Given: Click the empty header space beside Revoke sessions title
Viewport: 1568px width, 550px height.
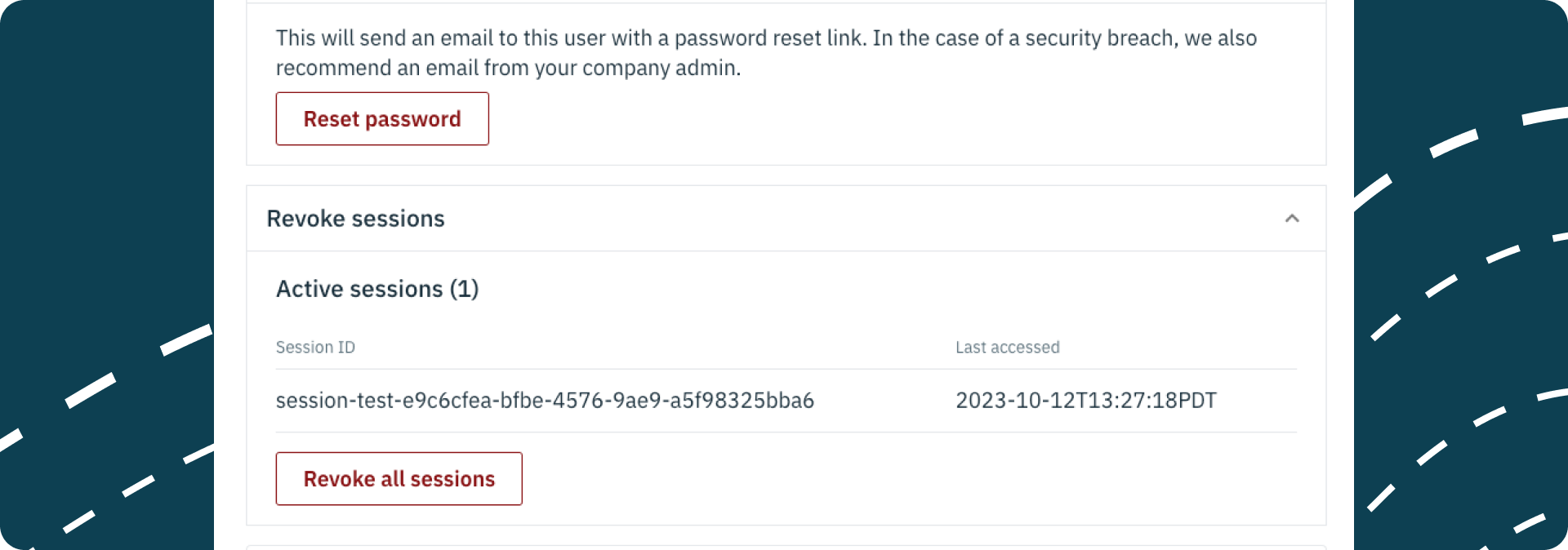Looking at the screenshot, I should pyautogui.click(x=857, y=219).
